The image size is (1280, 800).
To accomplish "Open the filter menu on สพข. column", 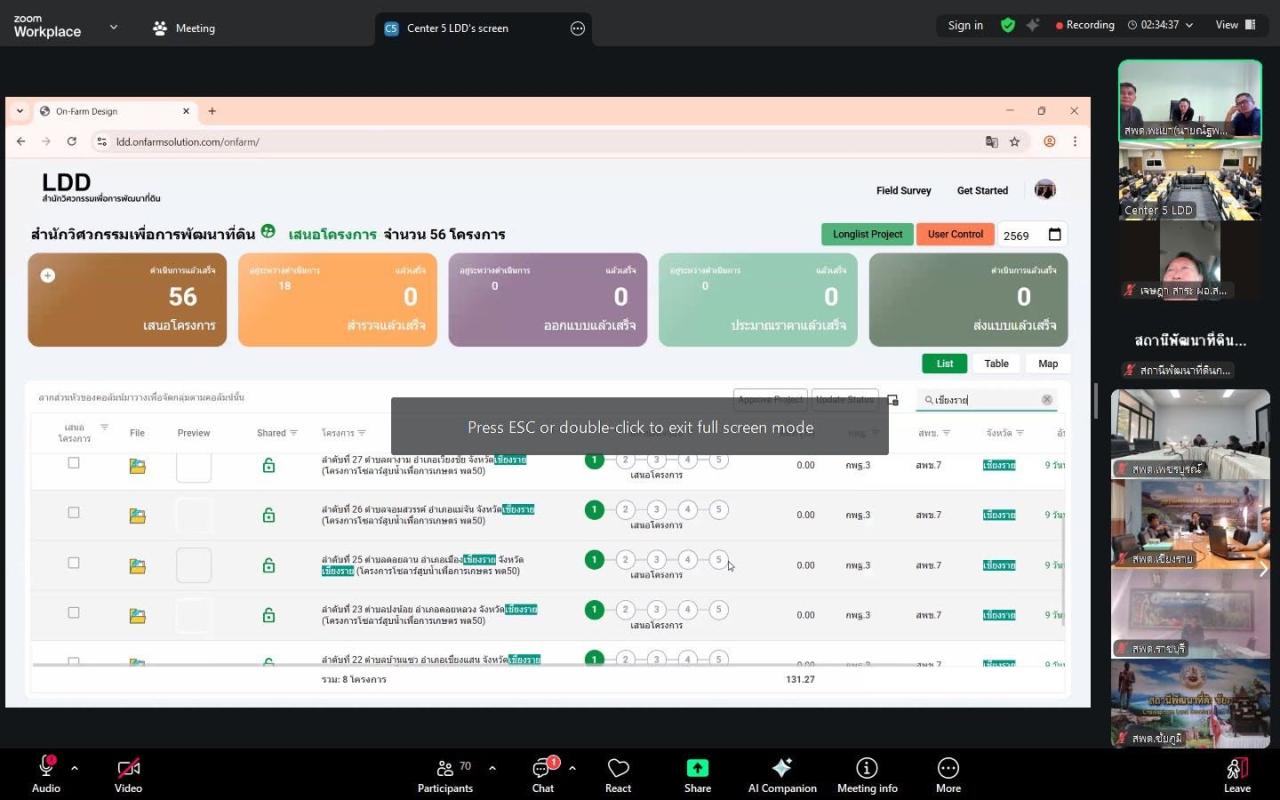I will 946,433.
